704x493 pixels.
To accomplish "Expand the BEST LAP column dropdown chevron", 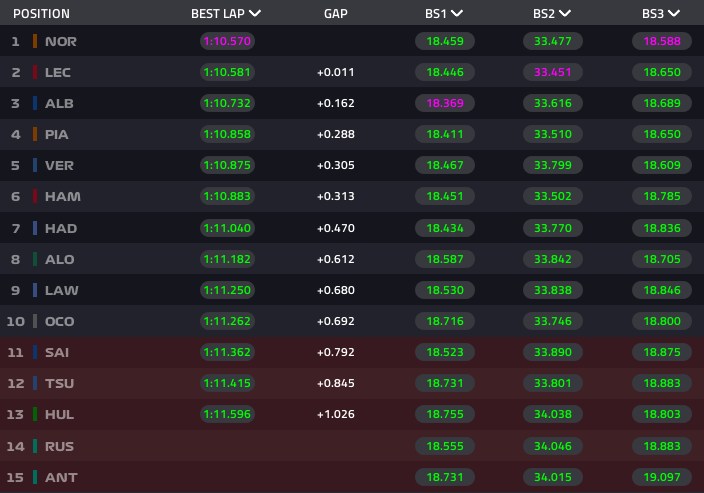I will point(255,13).
